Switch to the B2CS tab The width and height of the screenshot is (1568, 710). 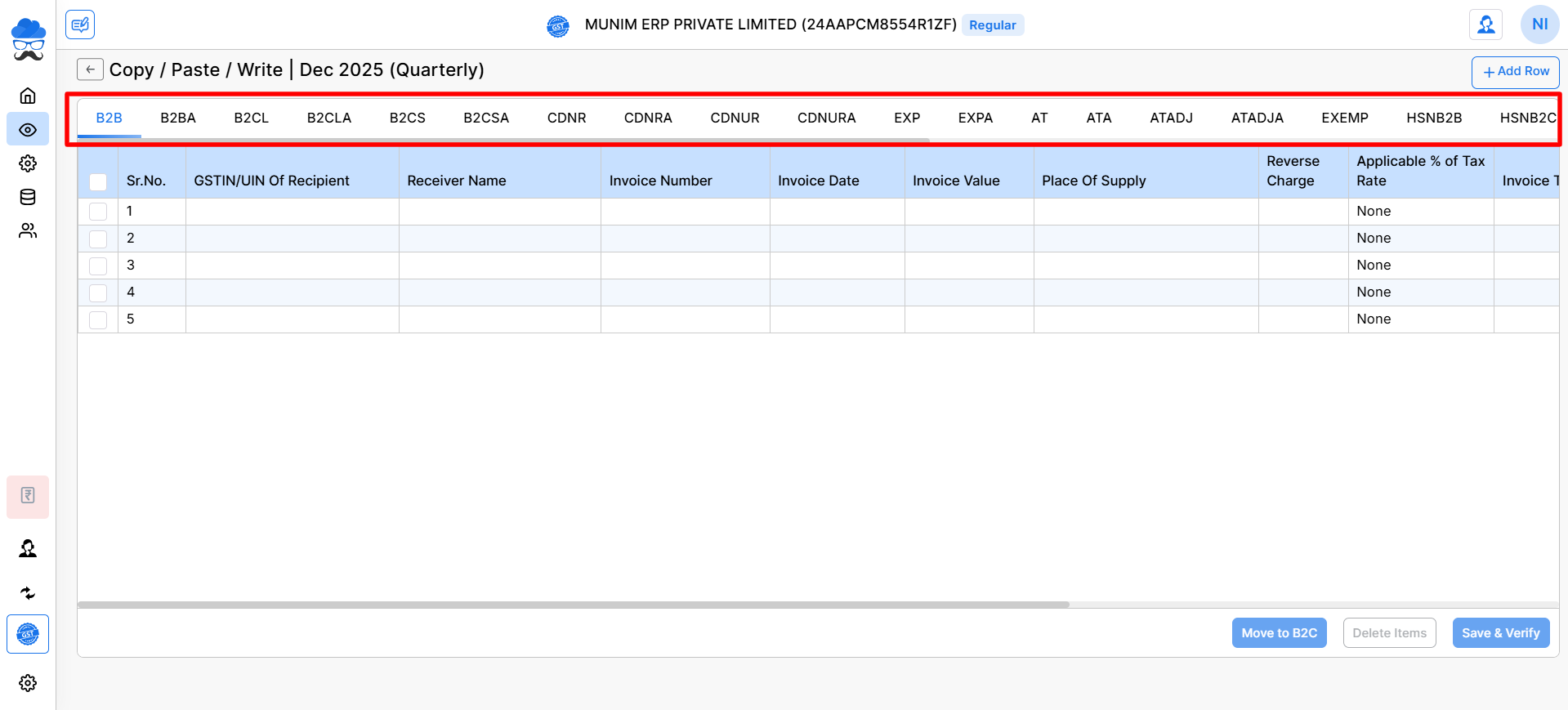coord(407,118)
